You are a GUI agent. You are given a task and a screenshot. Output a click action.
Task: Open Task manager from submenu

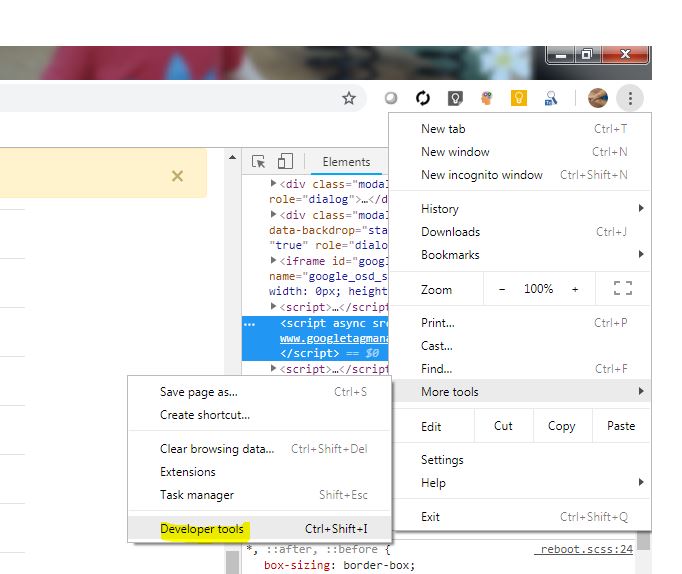pos(260,495)
